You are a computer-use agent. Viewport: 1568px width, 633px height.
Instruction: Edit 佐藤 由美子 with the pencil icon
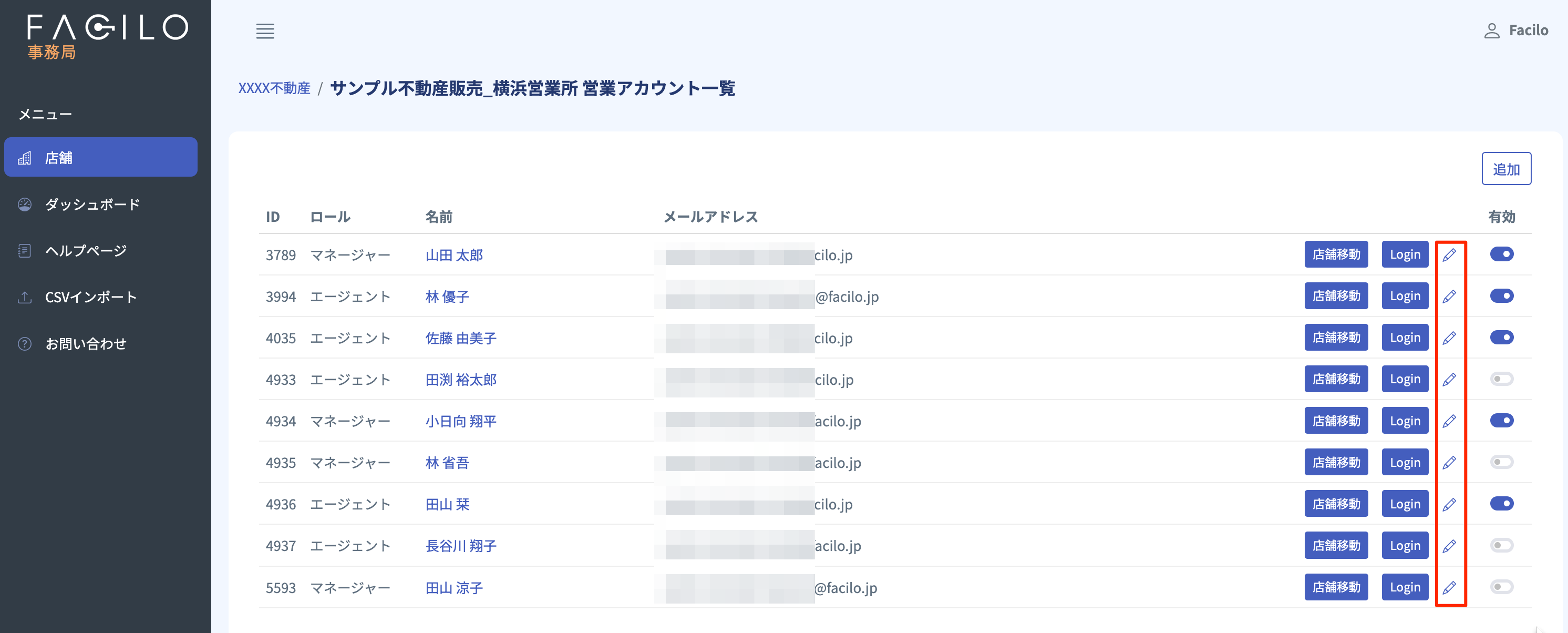(x=1449, y=338)
